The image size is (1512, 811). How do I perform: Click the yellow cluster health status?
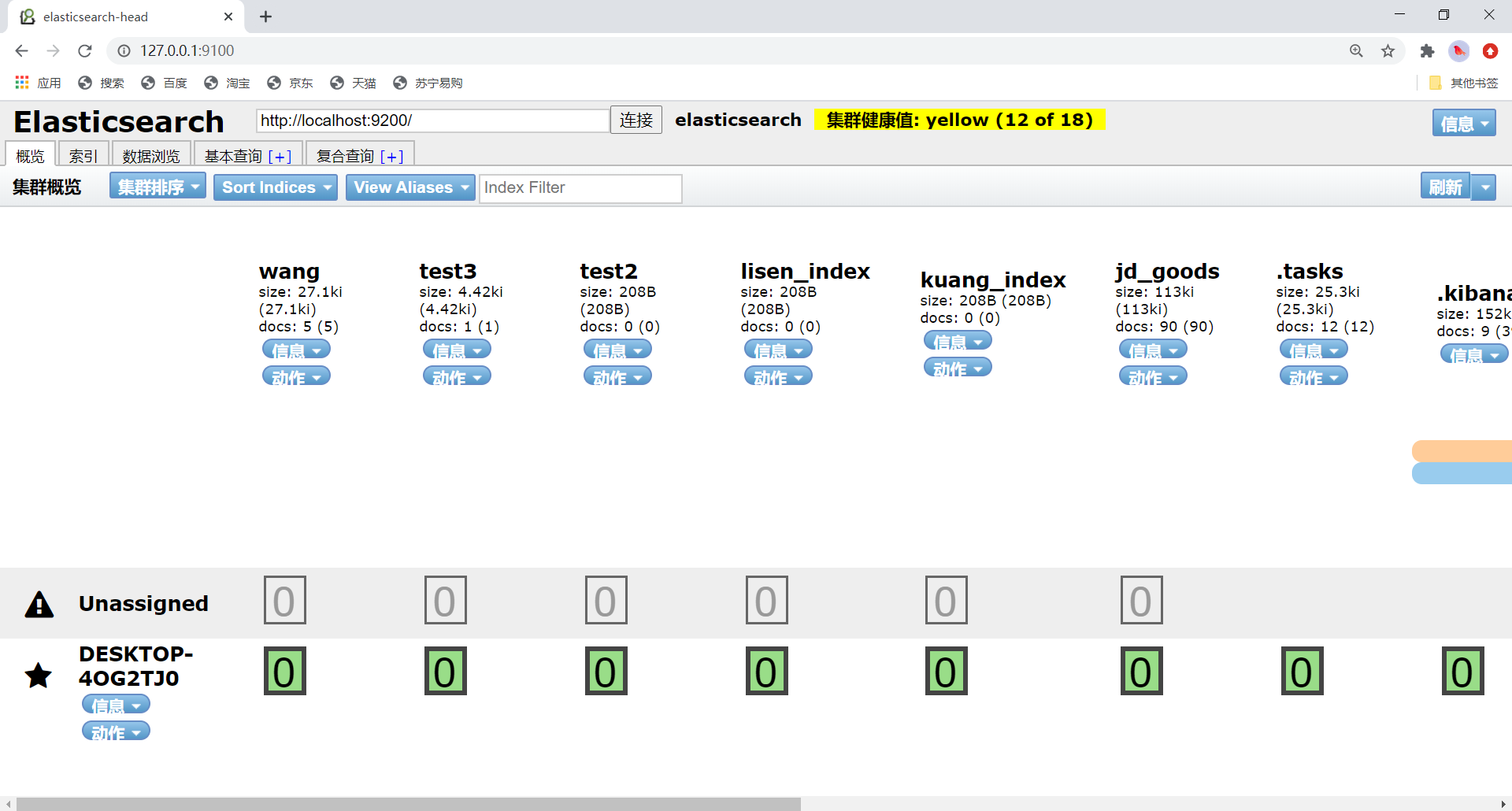[959, 120]
